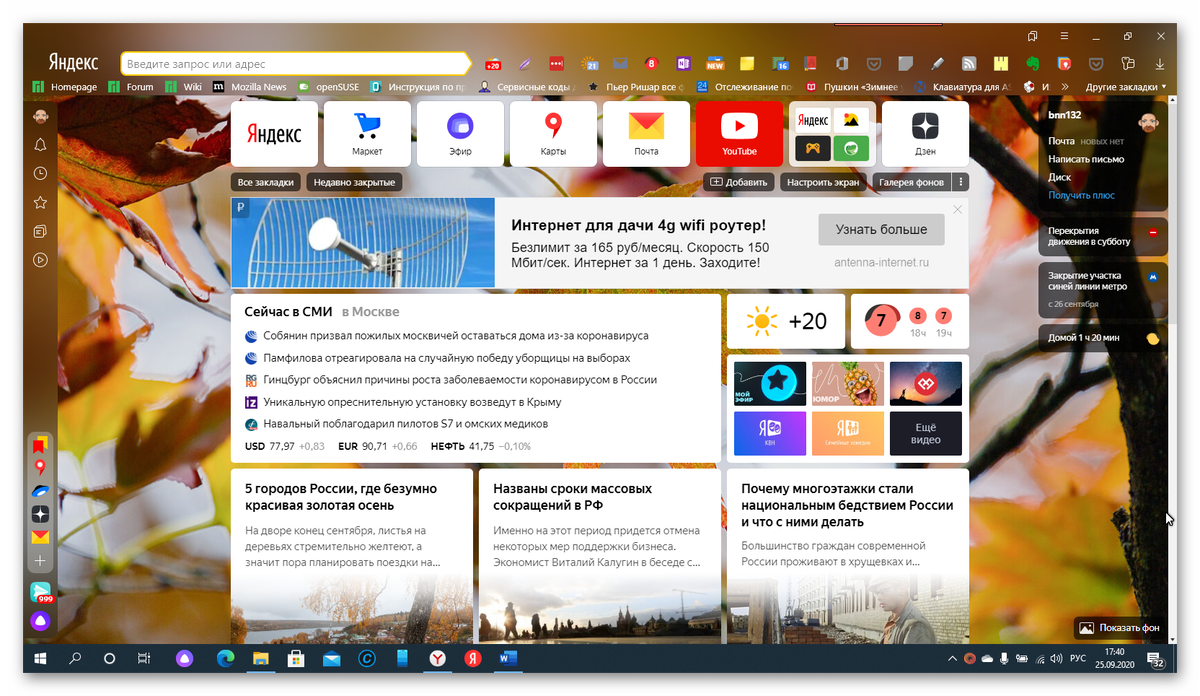Switch keyboard language РУС in tray
1200x696 pixels.
click(1078, 659)
